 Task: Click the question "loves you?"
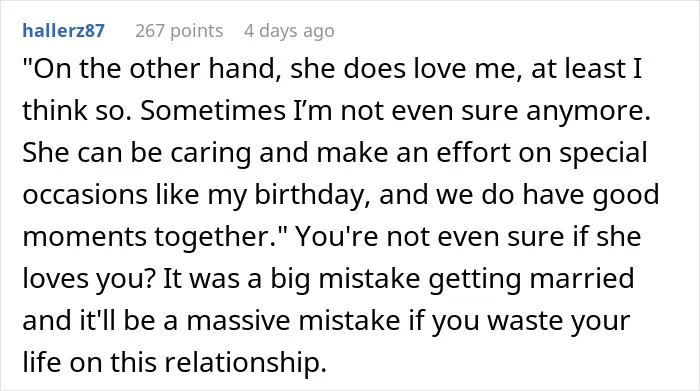tap(89, 279)
